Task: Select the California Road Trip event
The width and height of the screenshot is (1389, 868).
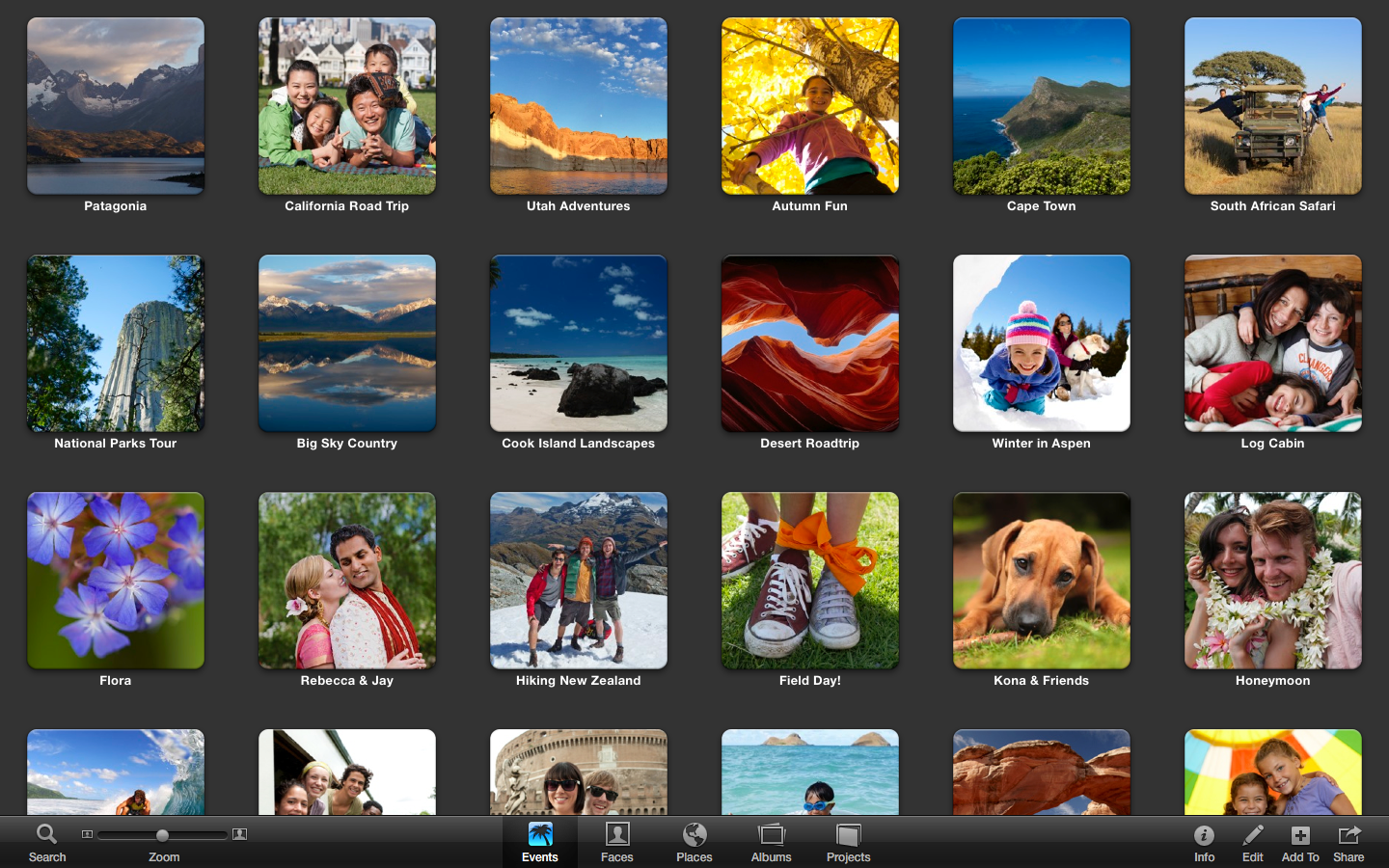Action: tap(347, 106)
